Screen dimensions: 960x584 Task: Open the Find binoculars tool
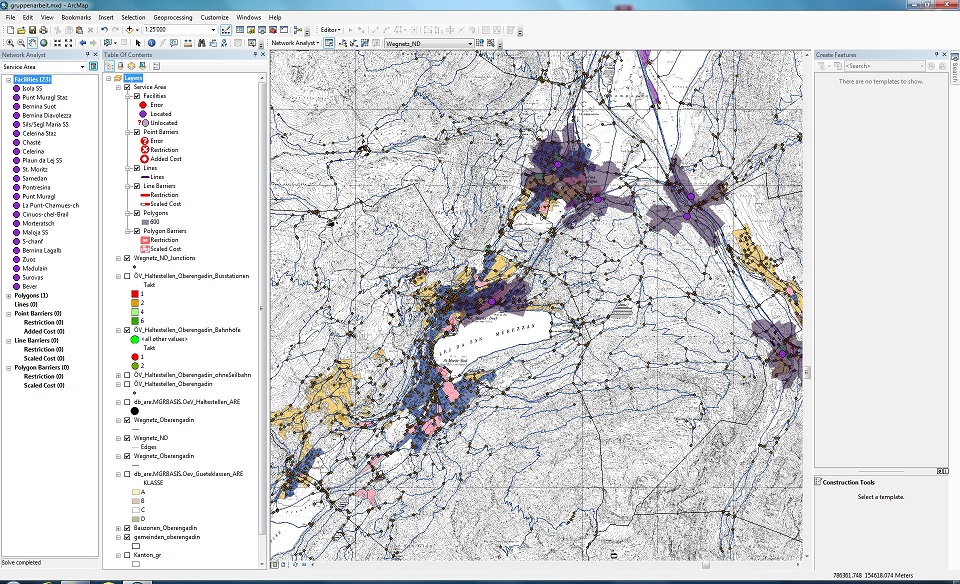pyautogui.click(x=200, y=43)
